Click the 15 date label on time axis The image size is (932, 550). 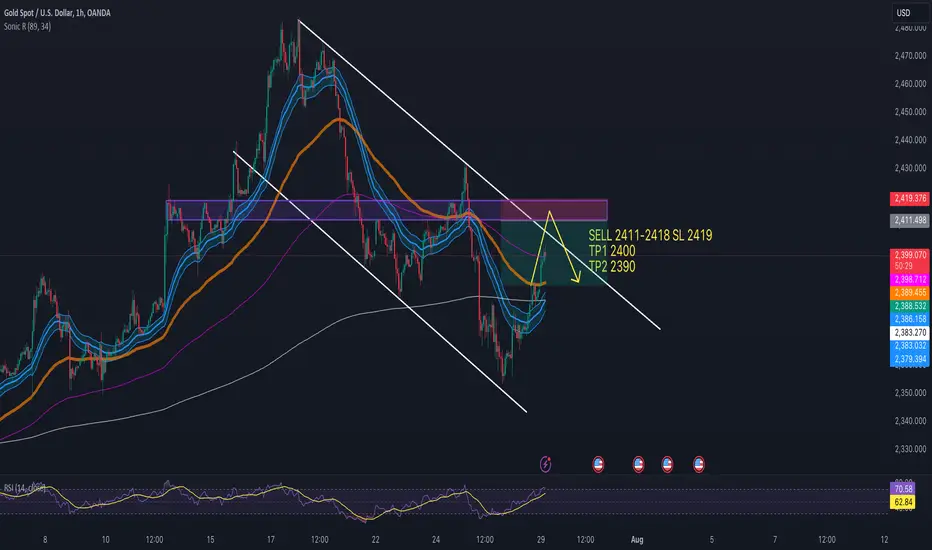(x=210, y=540)
